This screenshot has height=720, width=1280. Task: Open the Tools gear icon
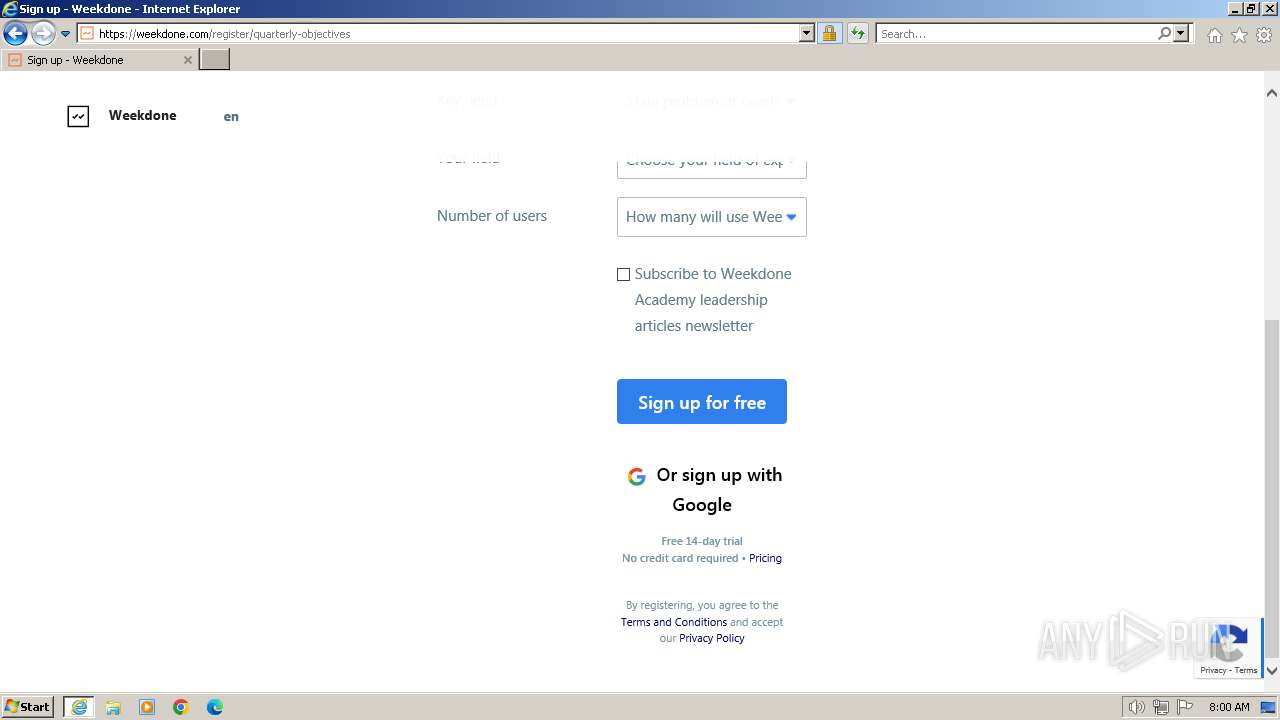pos(1264,35)
